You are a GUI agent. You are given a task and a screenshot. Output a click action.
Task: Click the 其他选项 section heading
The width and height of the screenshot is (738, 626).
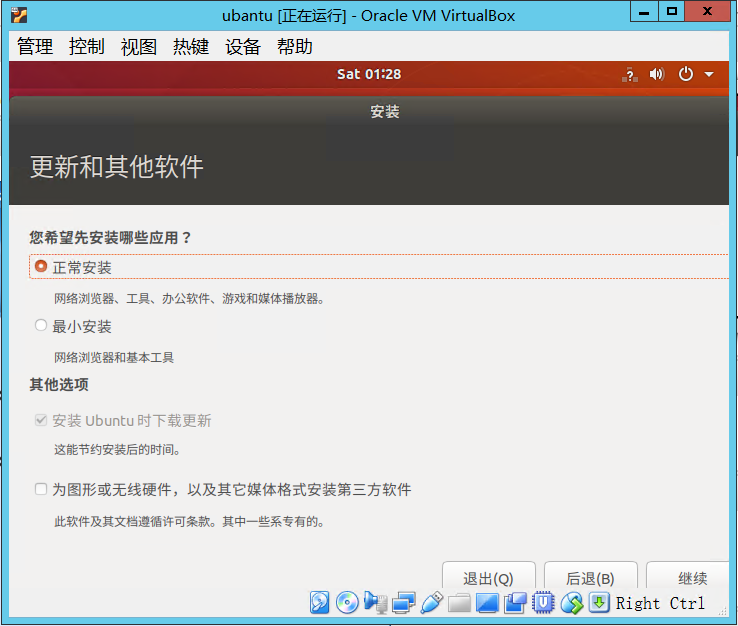(59, 385)
